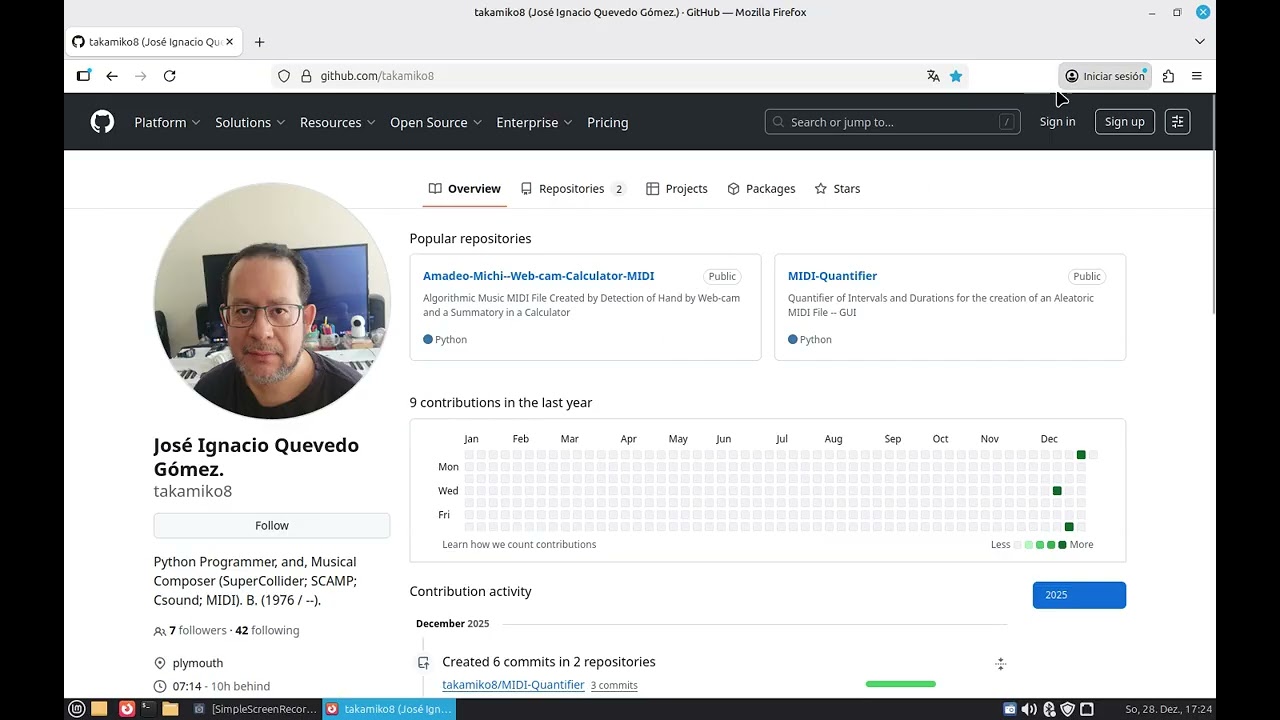Click the profile avatar photo
The image size is (1280, 720).
coord(272,301)
